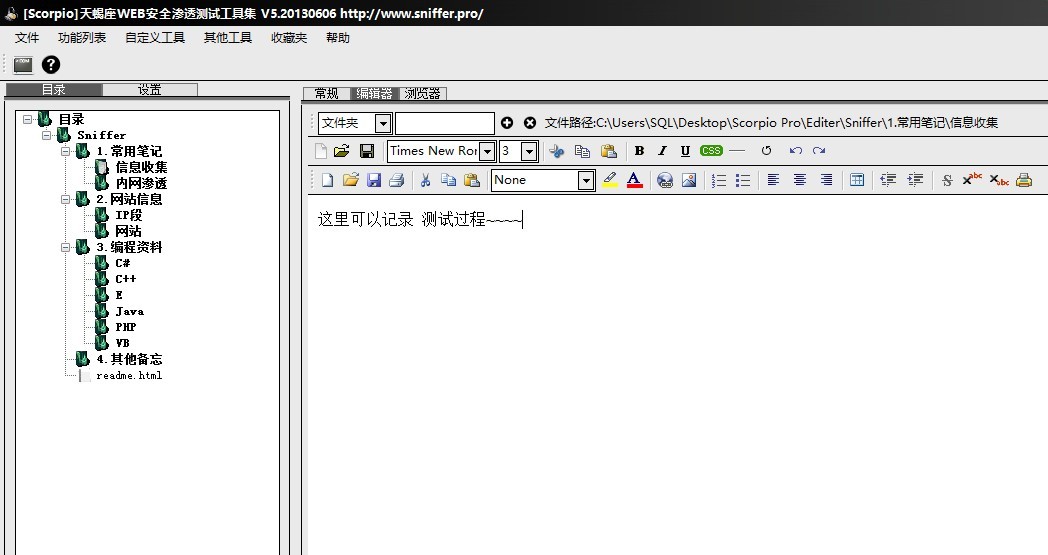Switch to the 设置 tab
The width and height of the screenshot is (1048, 555).
(x=150, y=90)
